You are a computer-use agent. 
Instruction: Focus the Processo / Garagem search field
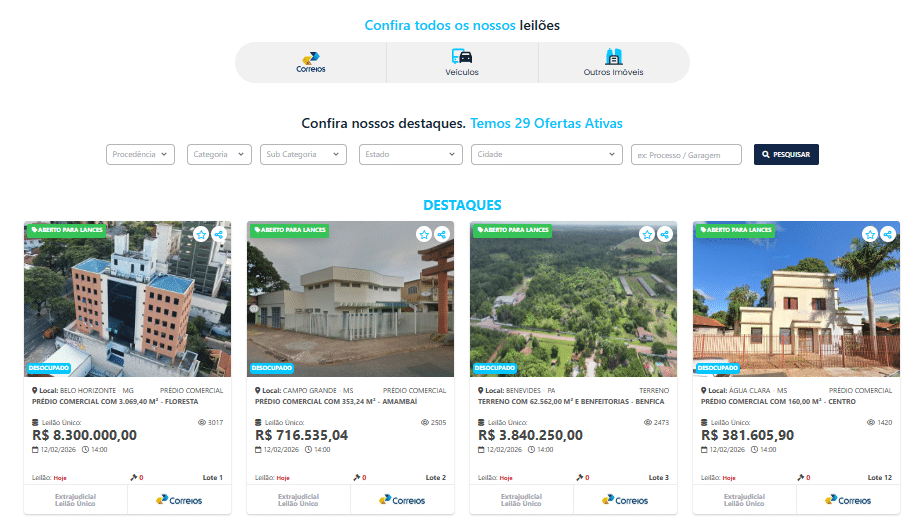686,155
